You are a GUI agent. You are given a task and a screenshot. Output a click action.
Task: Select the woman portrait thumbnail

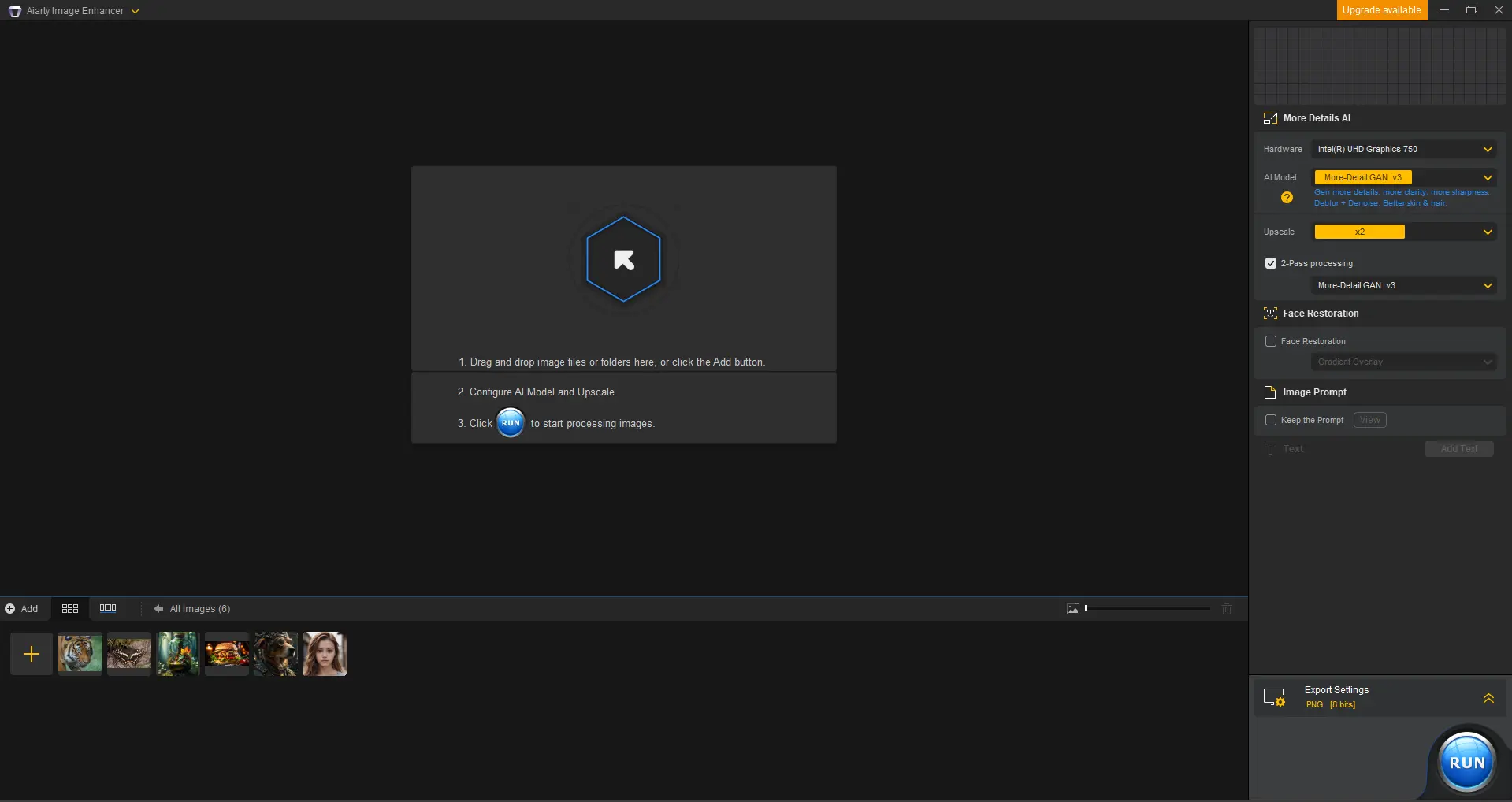tap(325, 654)
